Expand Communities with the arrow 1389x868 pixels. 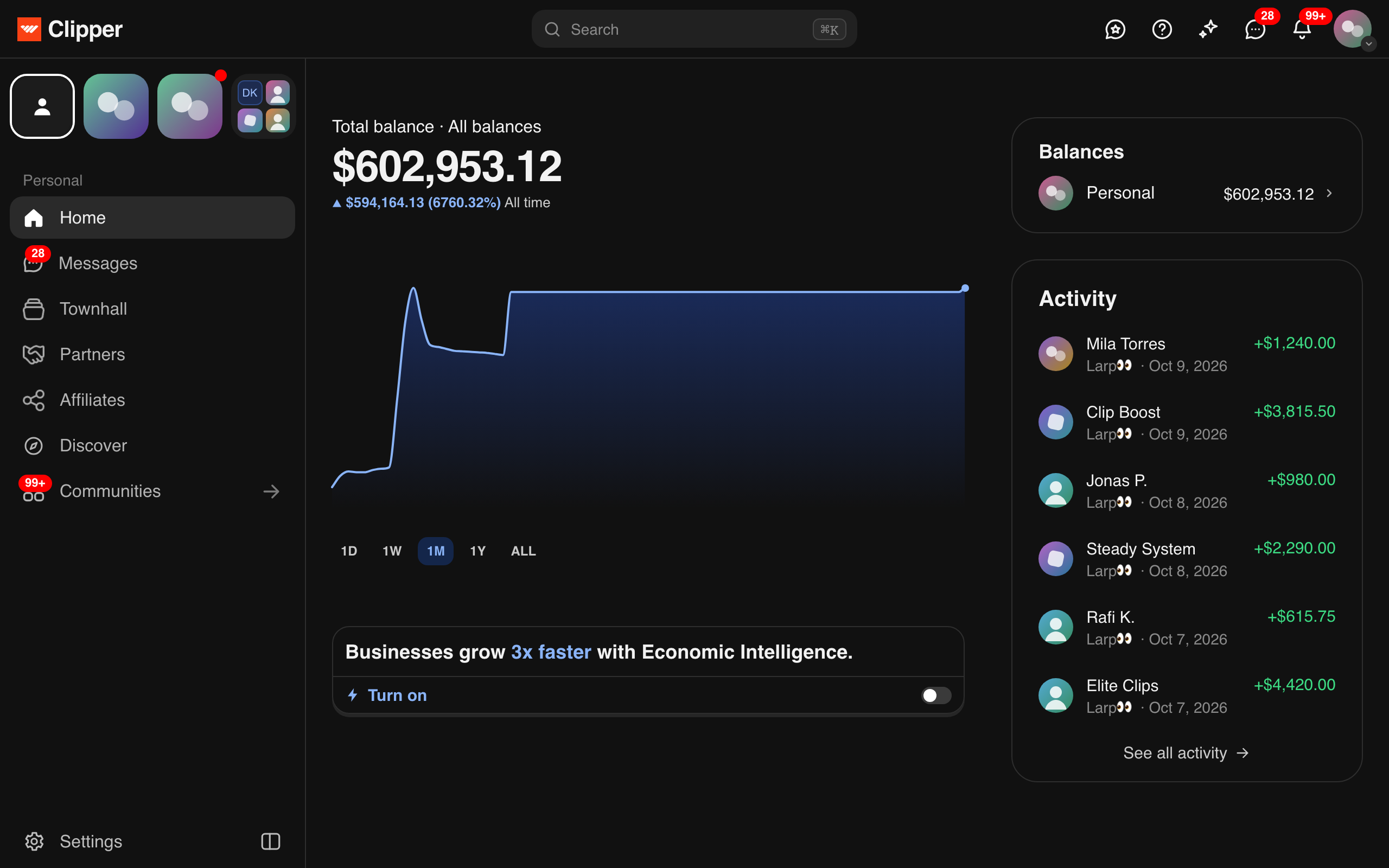(271, 492)
